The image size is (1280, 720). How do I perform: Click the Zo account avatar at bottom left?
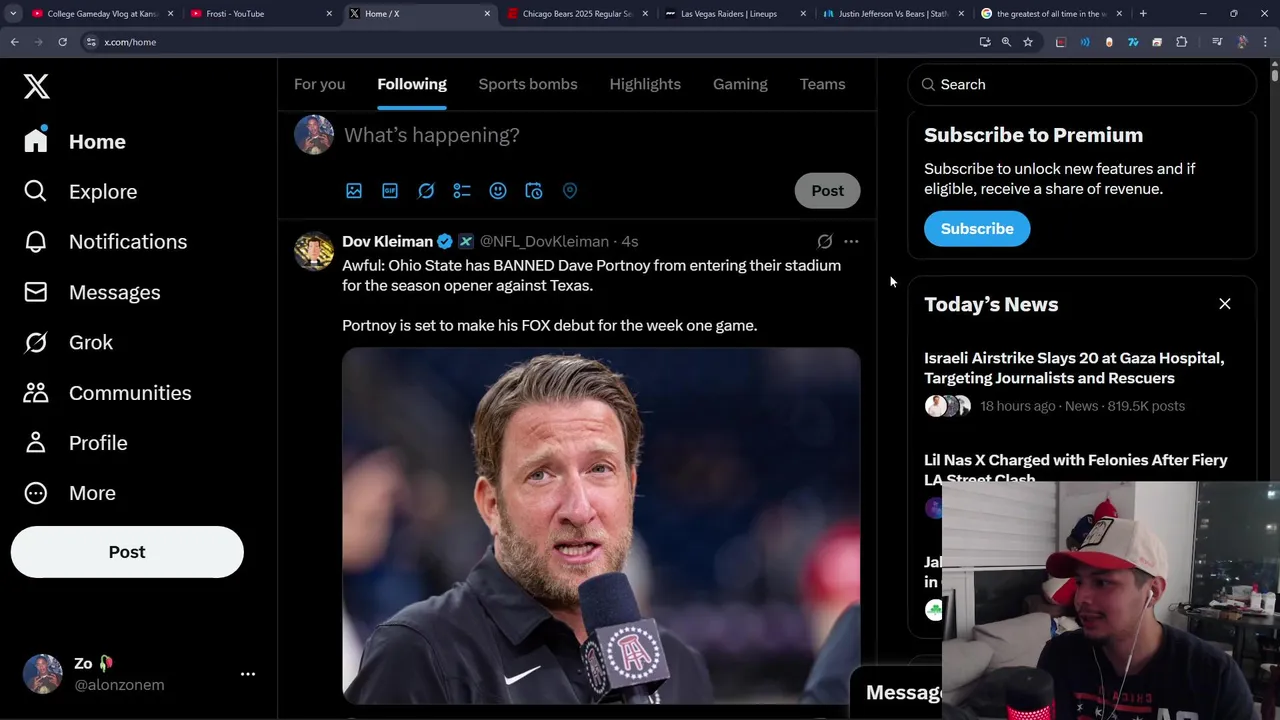tap(42, 674)
